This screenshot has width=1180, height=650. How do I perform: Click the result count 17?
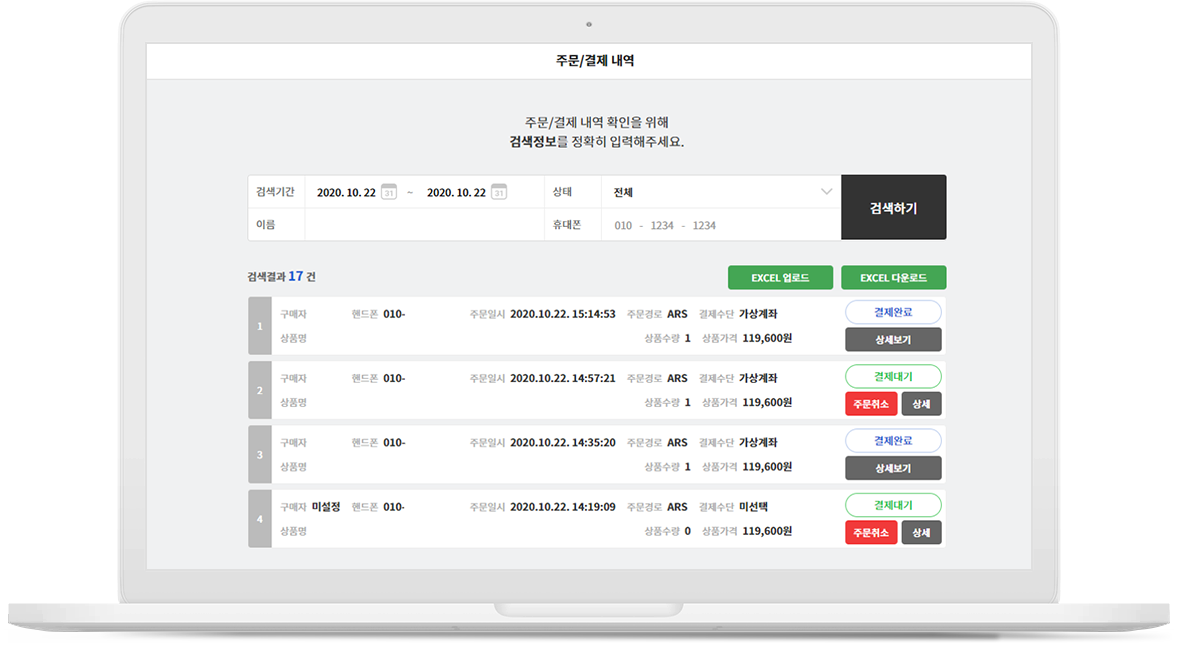pos(296,276)
